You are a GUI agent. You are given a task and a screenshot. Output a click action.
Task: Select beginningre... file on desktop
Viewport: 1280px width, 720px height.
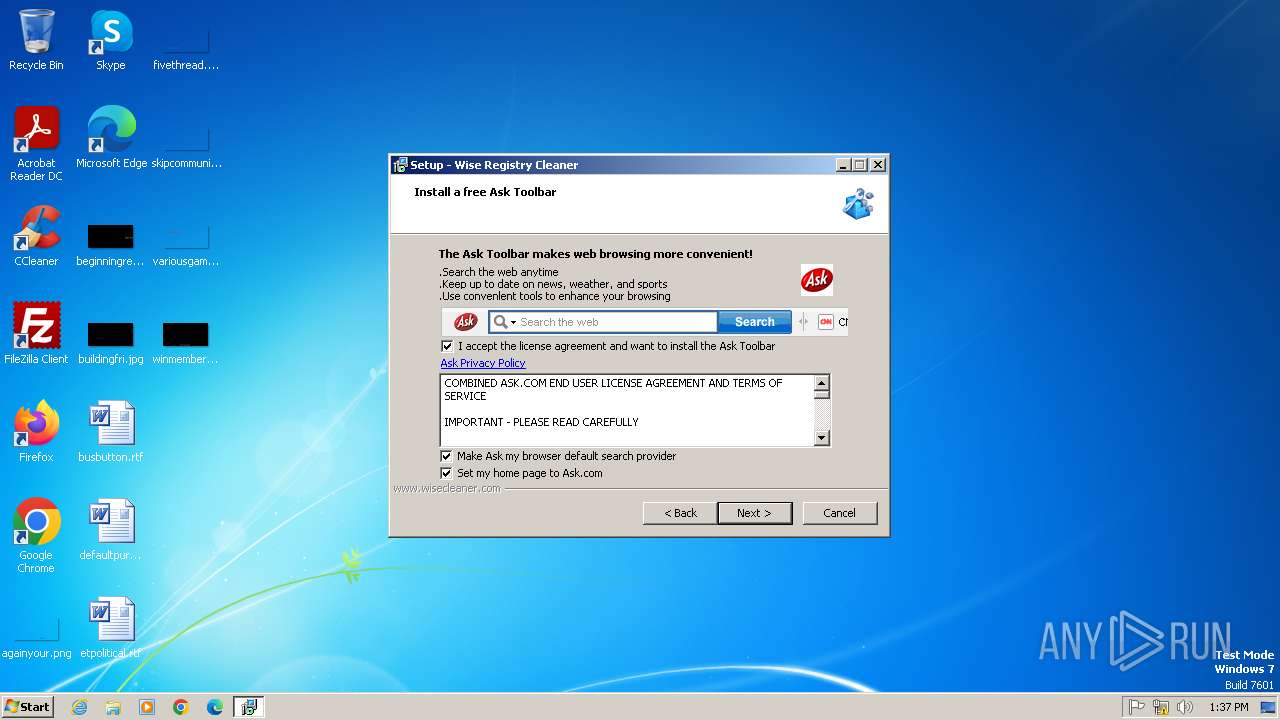tap(111, 246)
